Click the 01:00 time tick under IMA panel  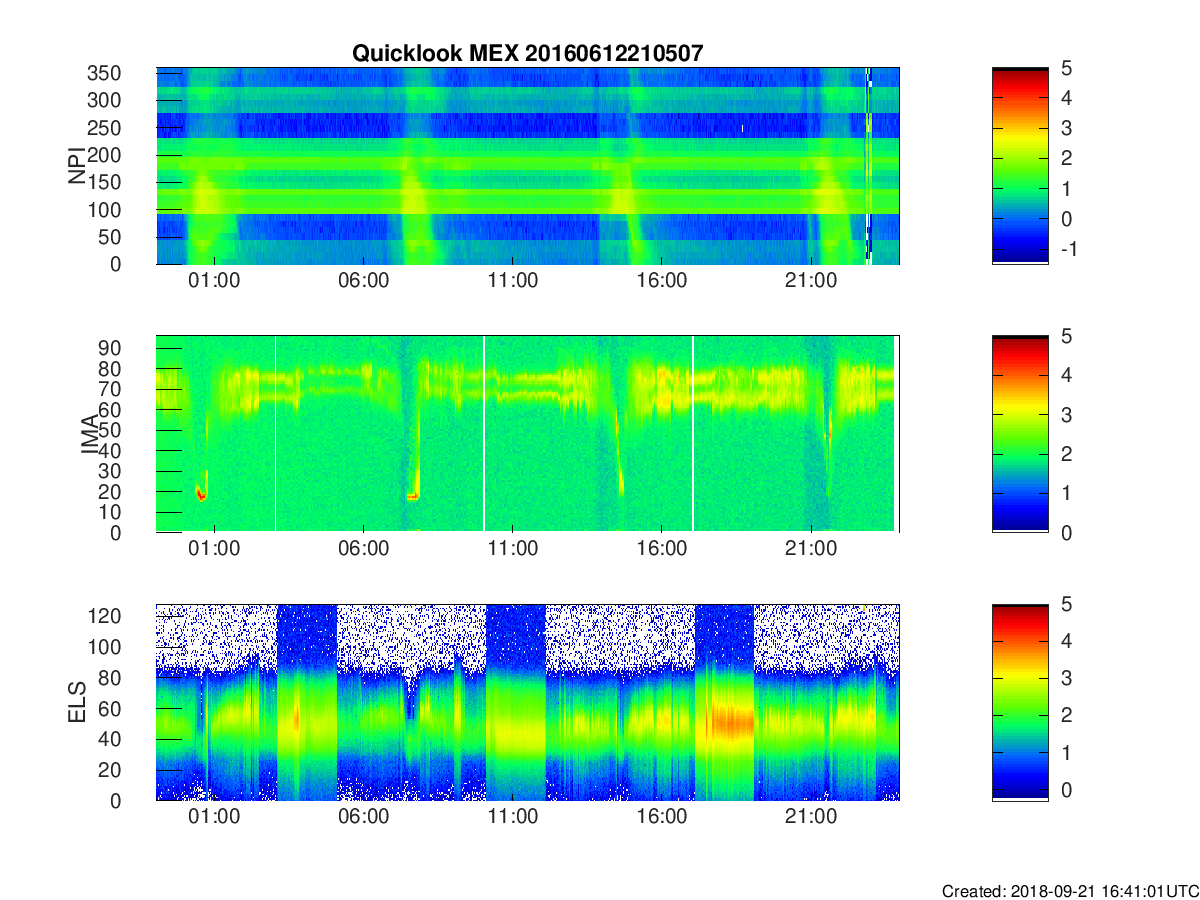click(215, 550)
